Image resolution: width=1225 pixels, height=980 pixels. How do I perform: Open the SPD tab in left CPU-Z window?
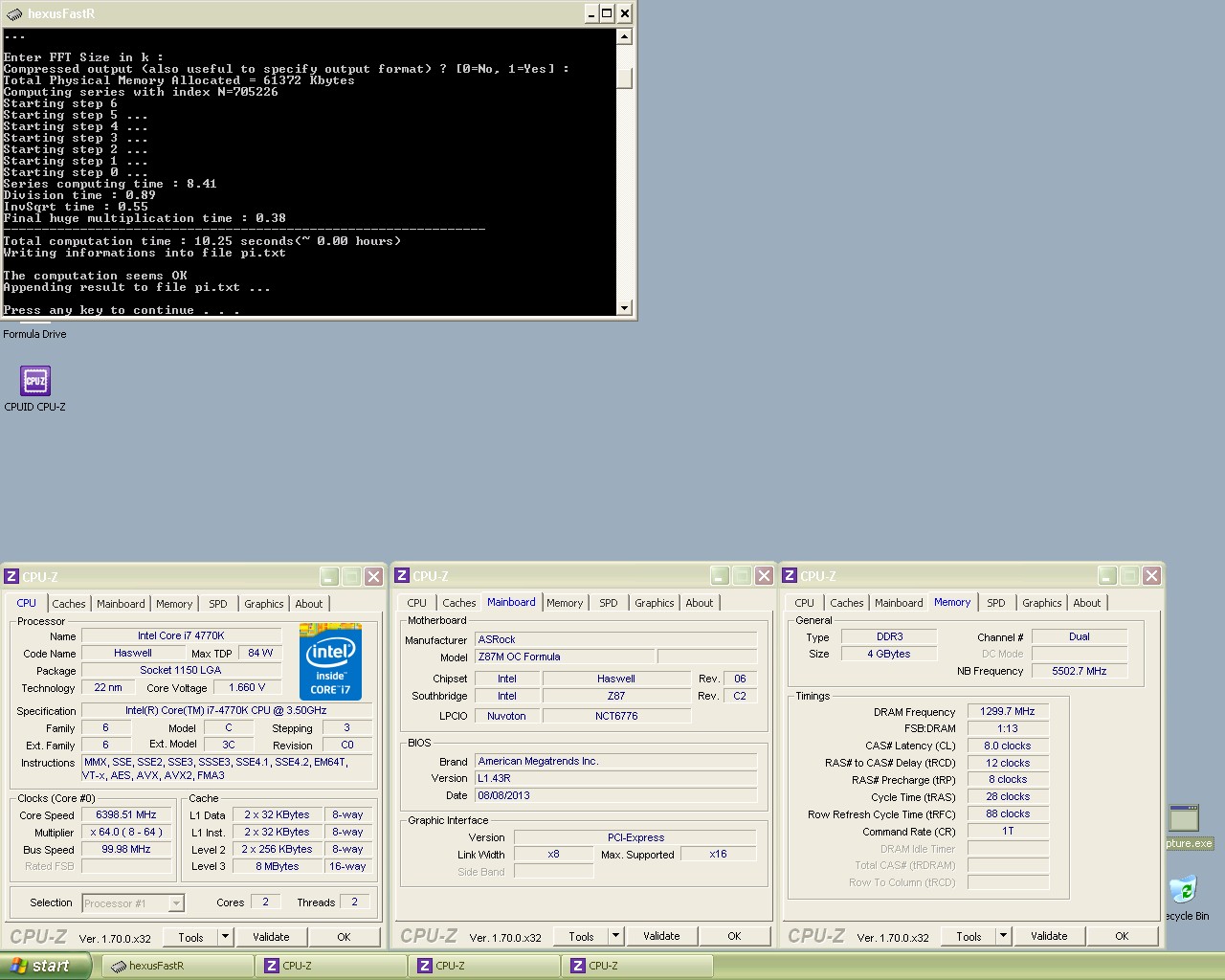[x=218, y=604]
